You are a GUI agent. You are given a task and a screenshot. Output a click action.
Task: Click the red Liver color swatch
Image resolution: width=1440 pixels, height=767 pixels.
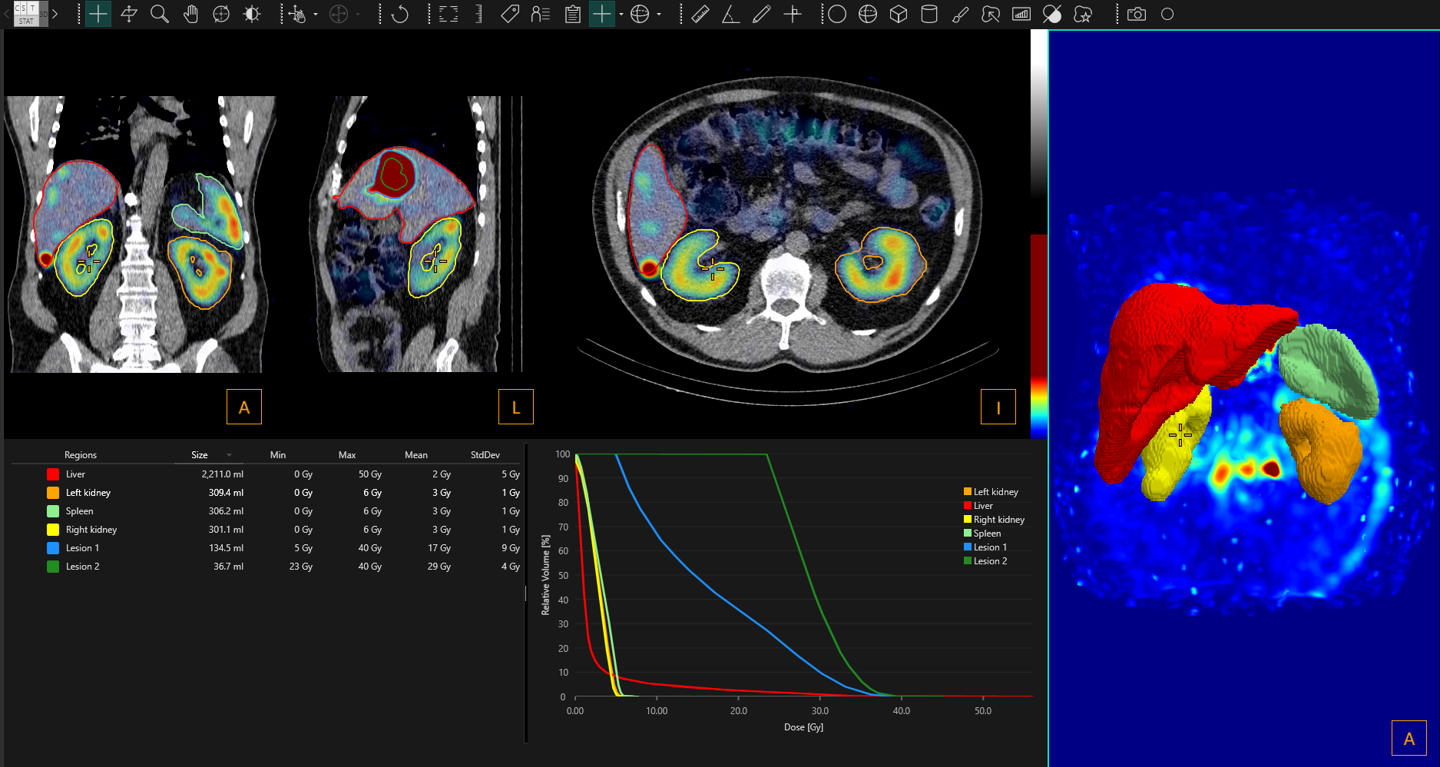(x=53, y=475)
